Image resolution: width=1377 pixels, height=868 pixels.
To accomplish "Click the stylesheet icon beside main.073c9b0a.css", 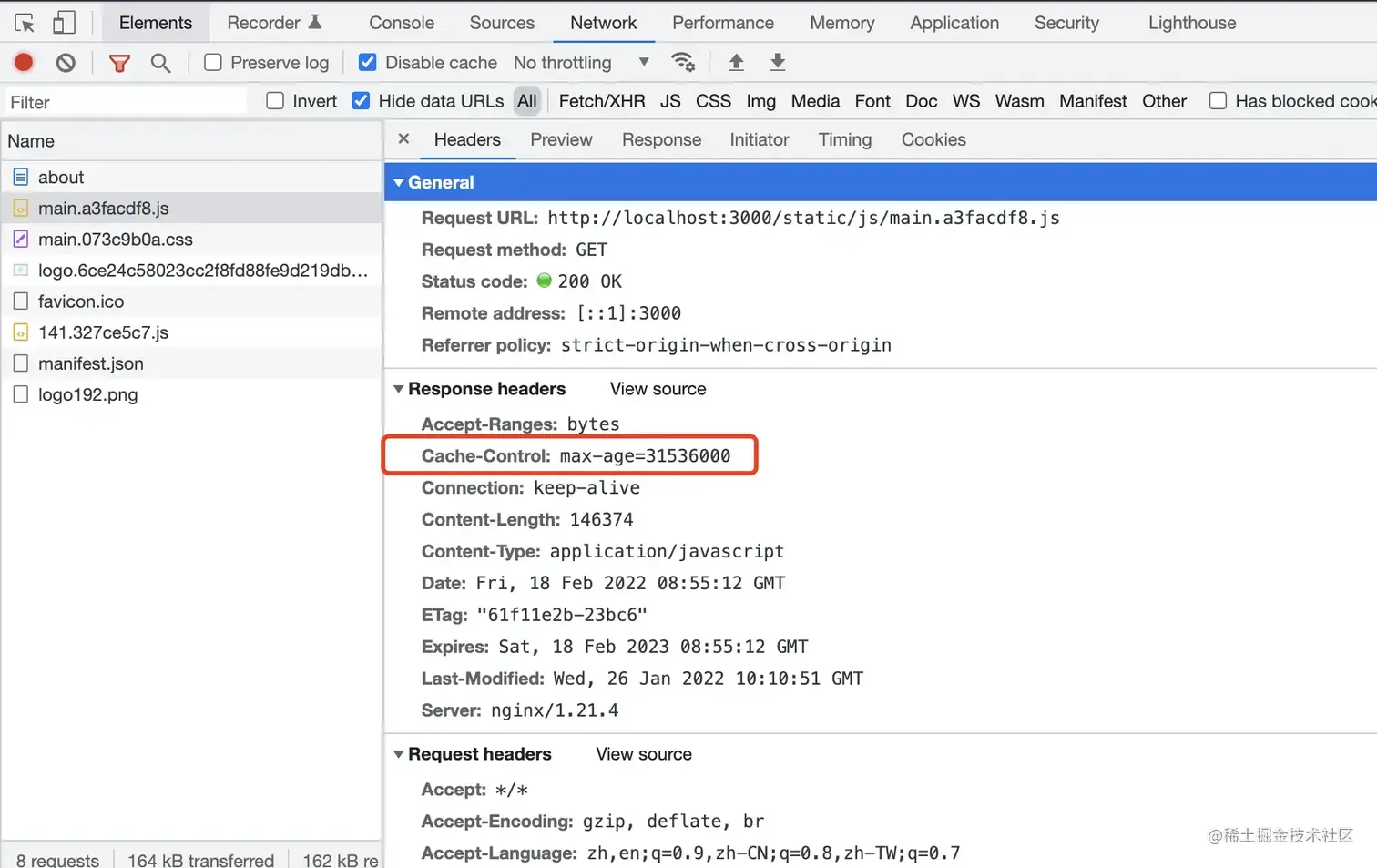I will 21,239.
